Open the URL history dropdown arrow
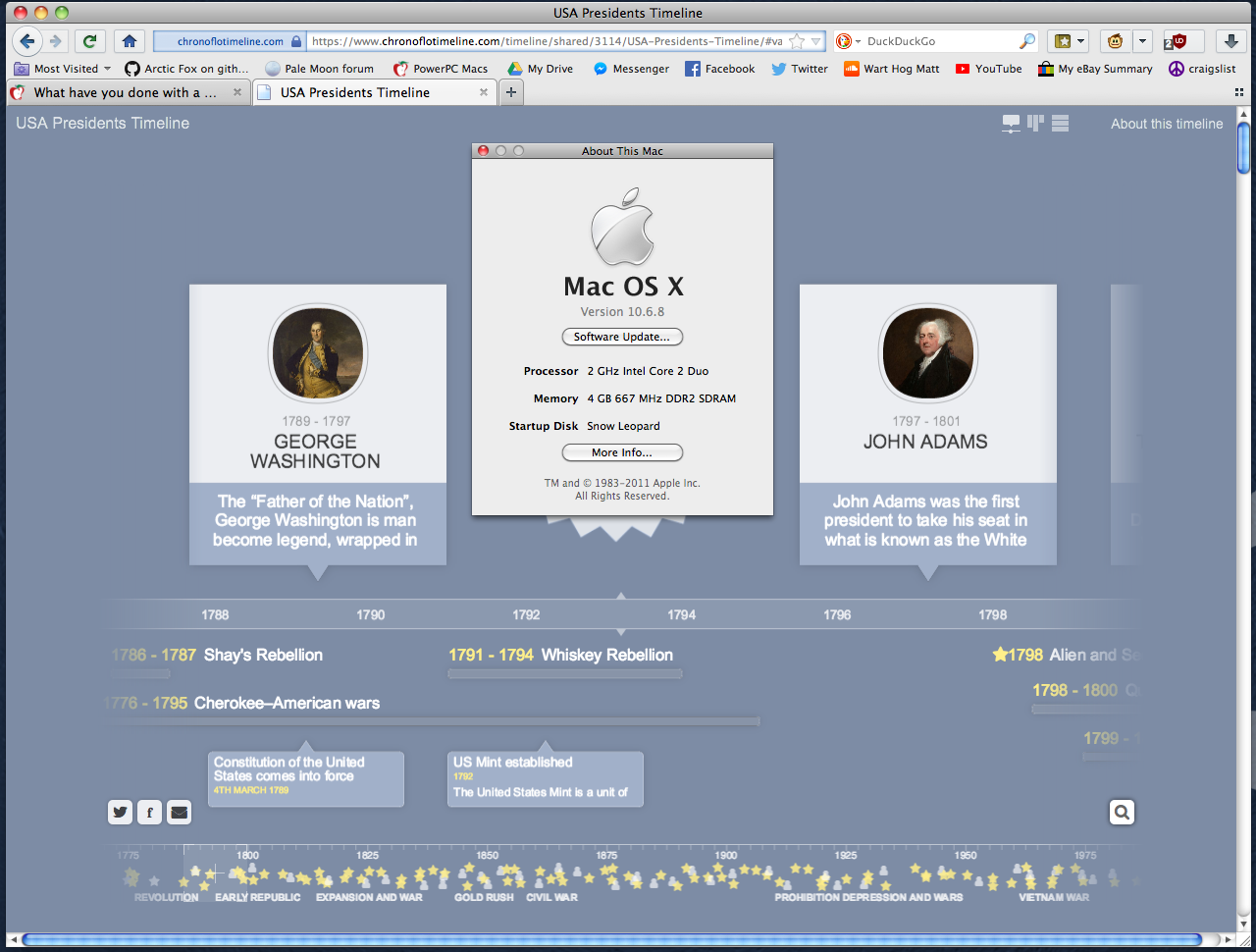Screen dimensions: 1256x952 pyautogui.click(x=815, y=41)
